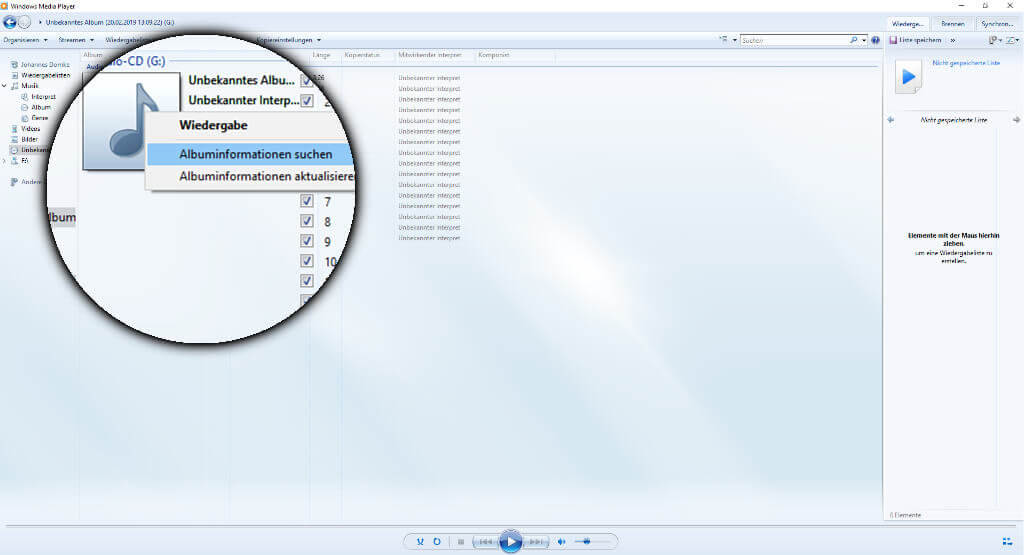Select Interpret under Musik

coord(39,97)
